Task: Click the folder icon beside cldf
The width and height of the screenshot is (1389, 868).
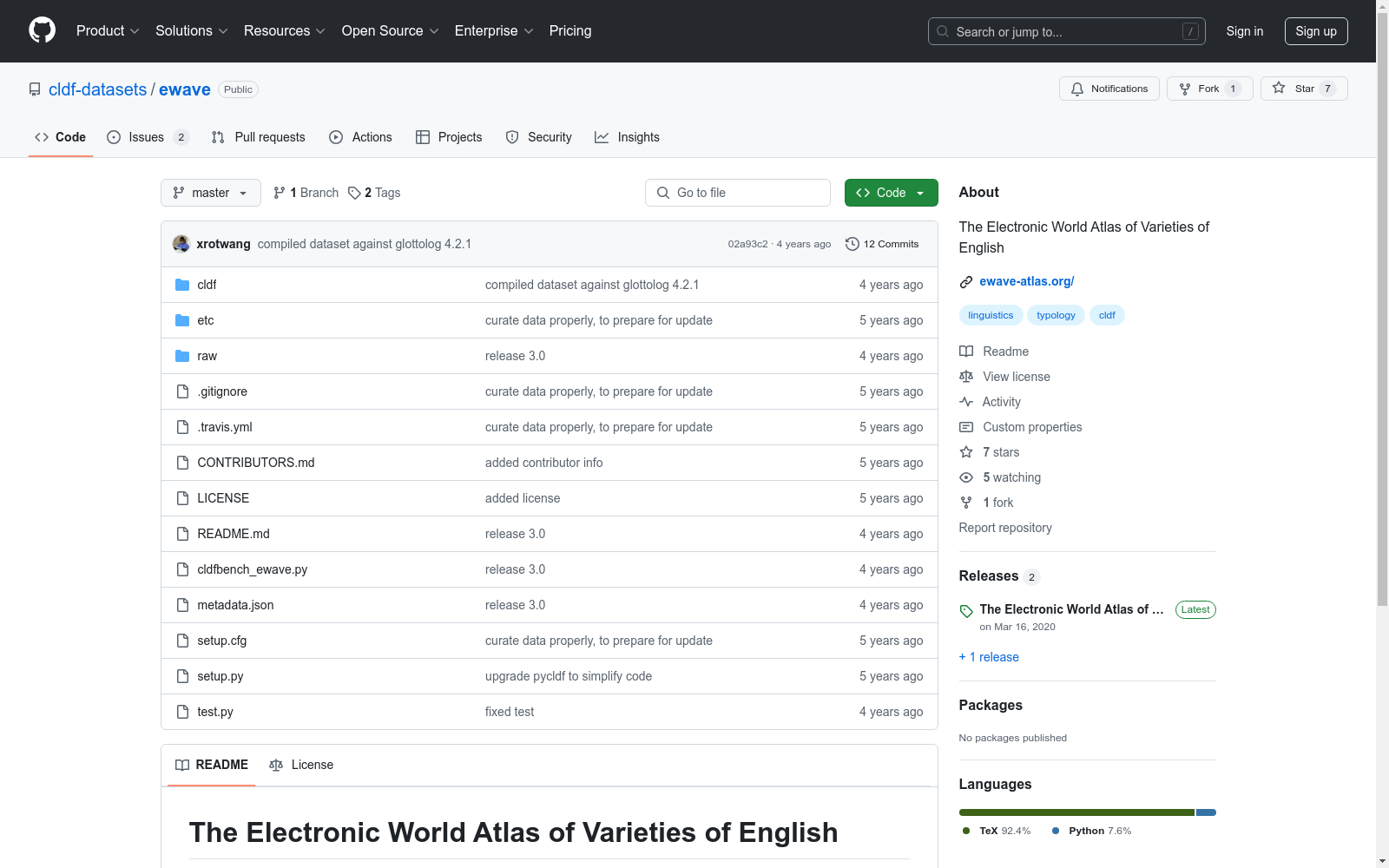Action: point(182,285)
